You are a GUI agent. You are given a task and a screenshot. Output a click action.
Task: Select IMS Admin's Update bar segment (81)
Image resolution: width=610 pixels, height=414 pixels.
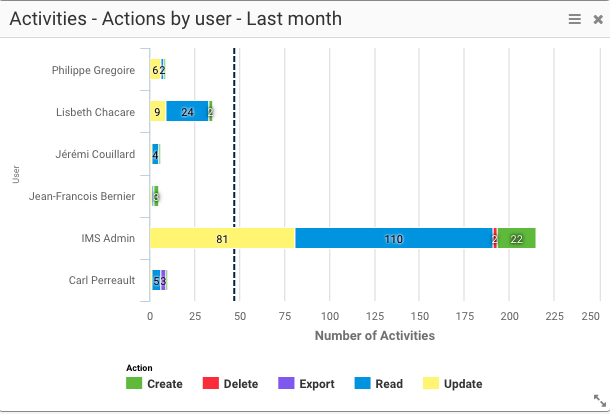(x=222, y=238)
